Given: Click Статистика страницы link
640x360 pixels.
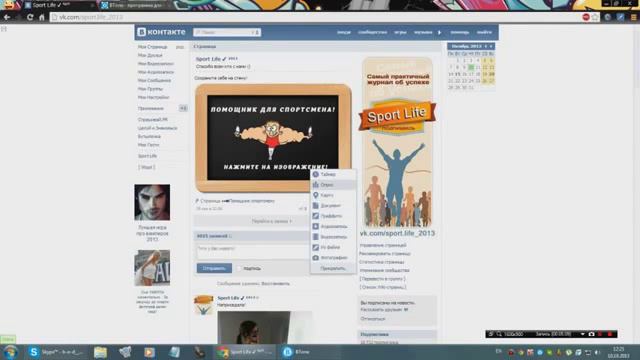Looking at the screenshot, I should click(382, 262).
